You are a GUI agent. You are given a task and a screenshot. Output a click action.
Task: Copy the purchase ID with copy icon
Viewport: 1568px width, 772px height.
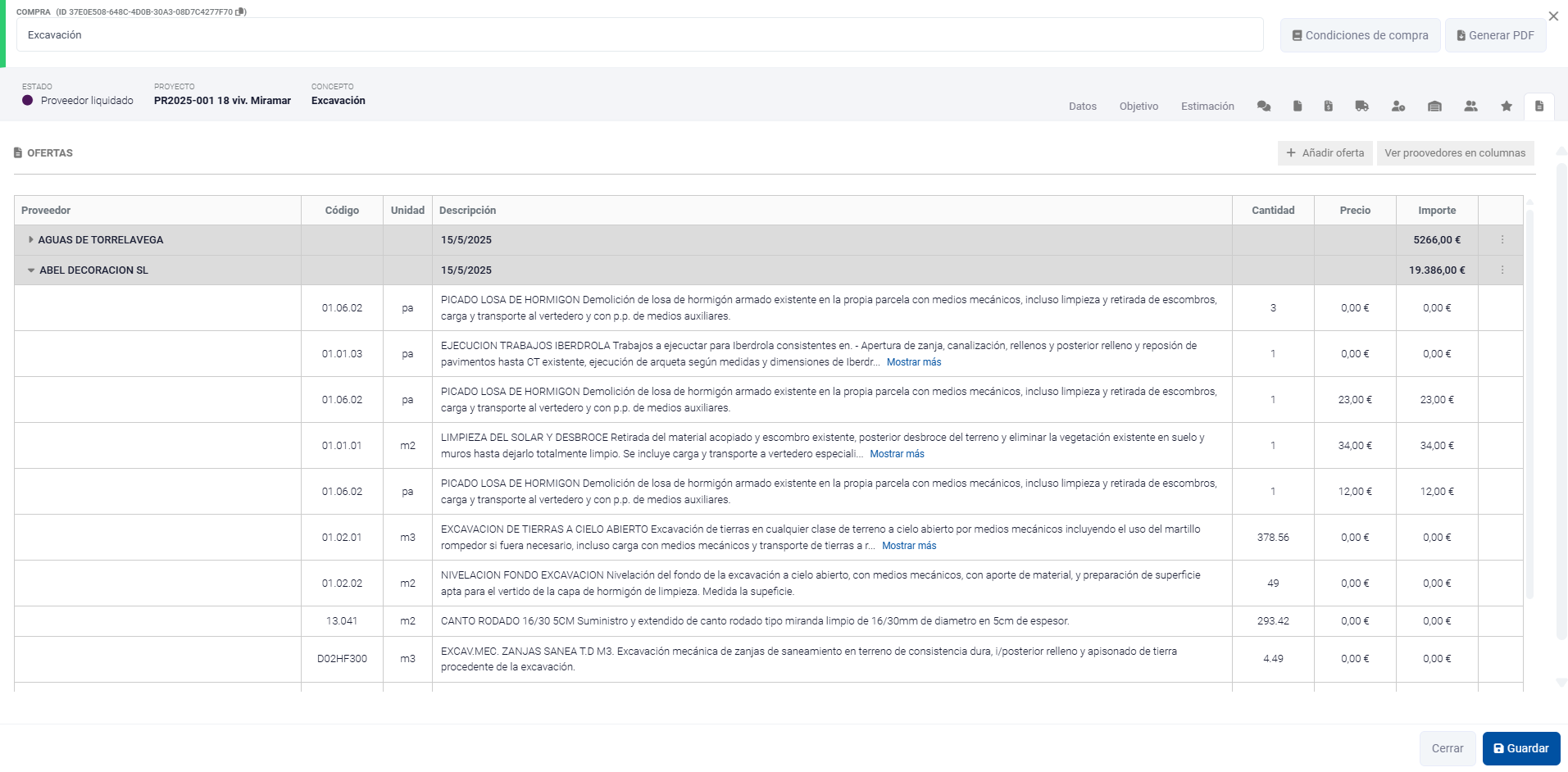[x=240, y=12]
